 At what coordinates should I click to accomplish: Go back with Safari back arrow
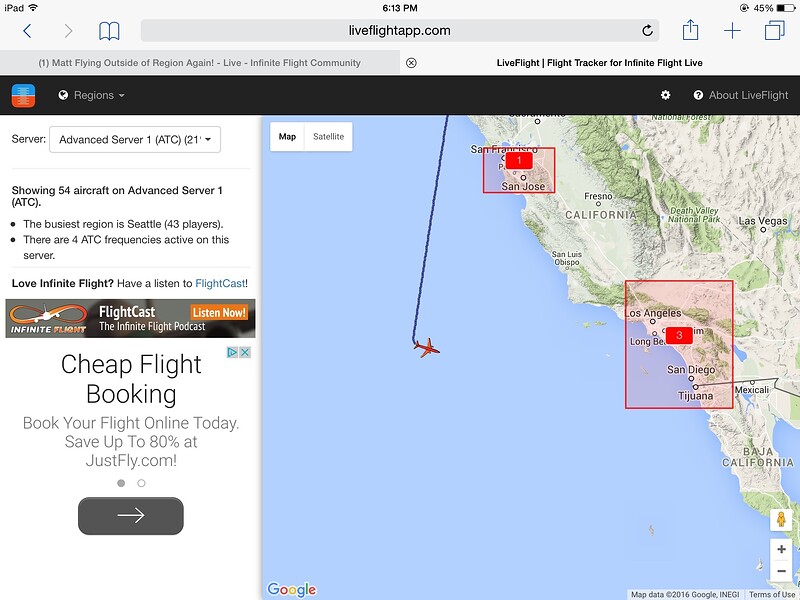[28, 31]
